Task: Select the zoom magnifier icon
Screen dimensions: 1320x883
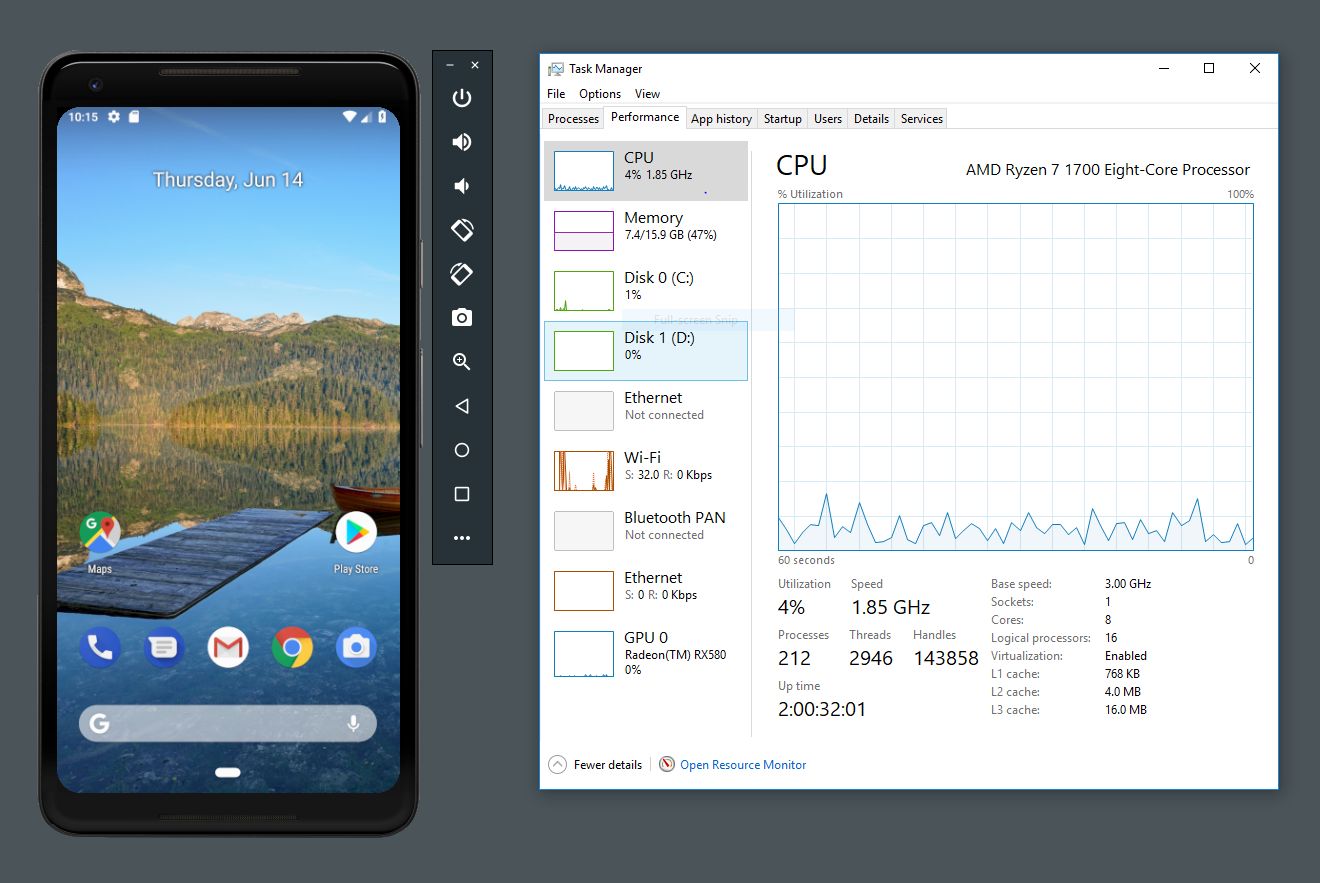Action: point(461,361)
